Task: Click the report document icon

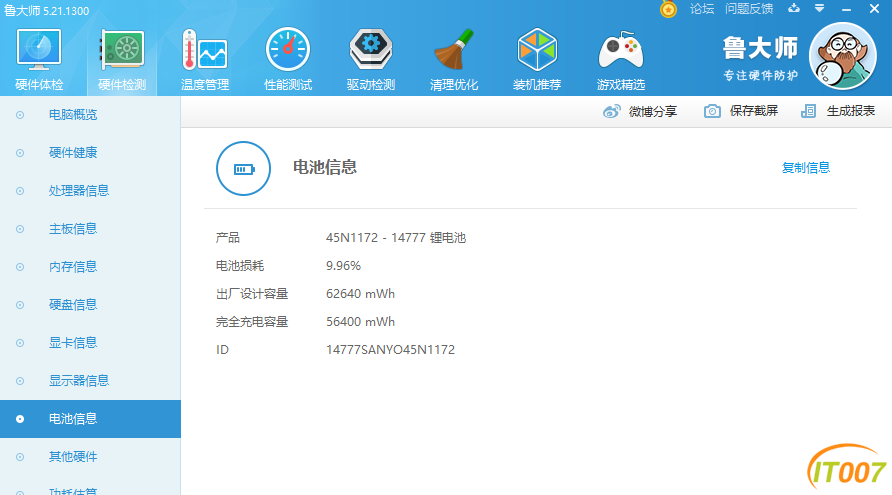Action: click(x=808, y=111)
